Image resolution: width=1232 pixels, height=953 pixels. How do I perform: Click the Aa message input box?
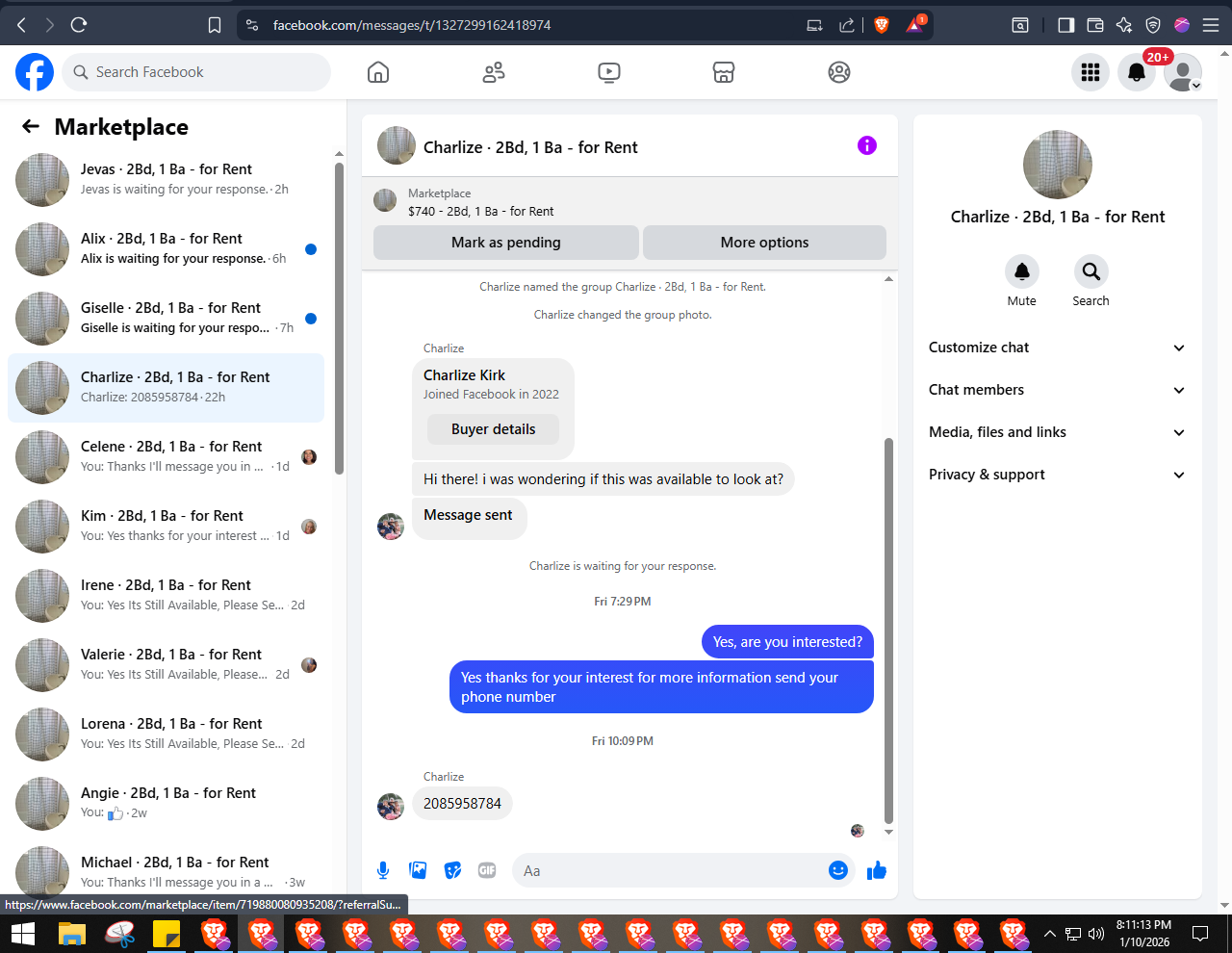[669, 870]
